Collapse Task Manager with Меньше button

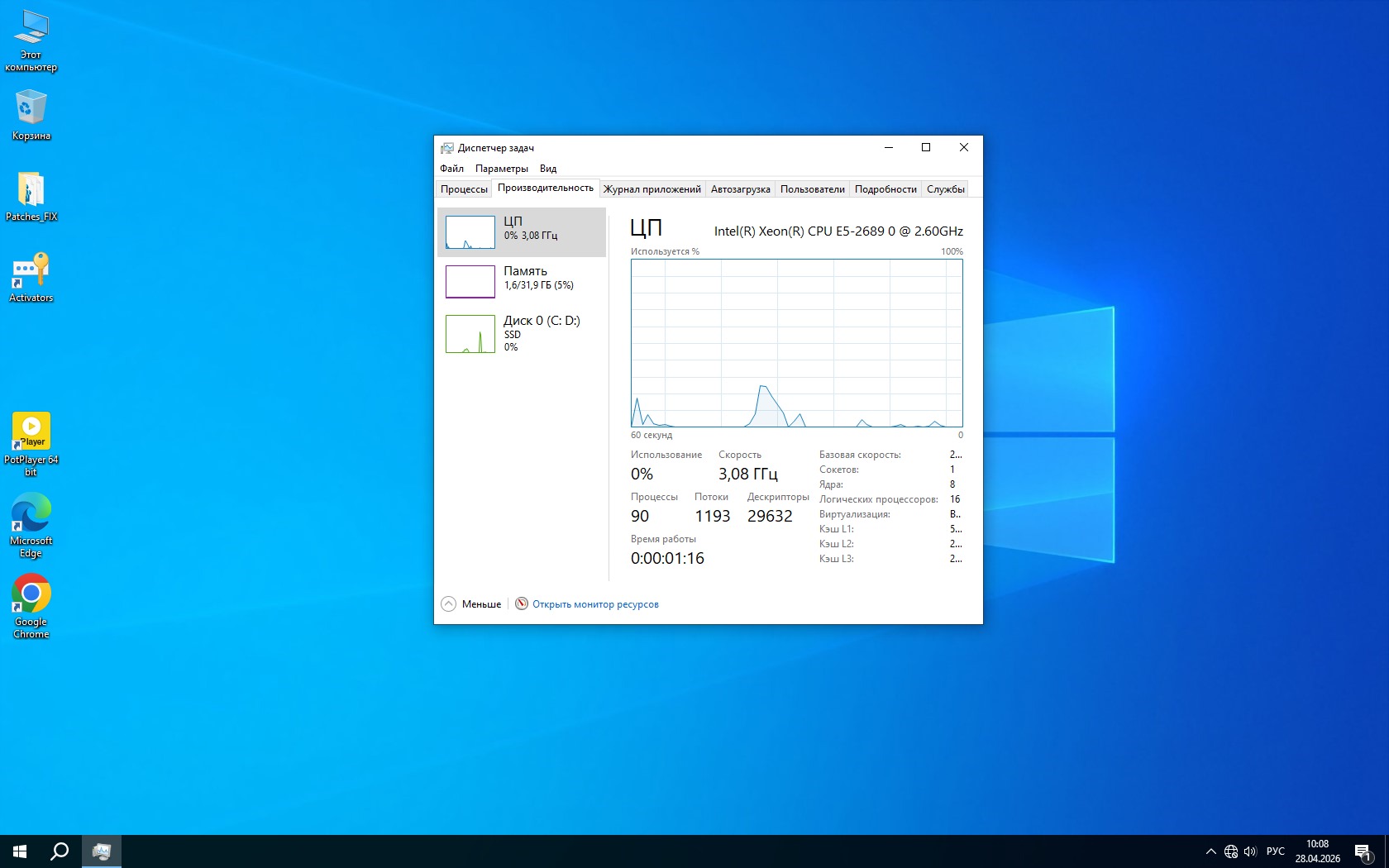click(472, 604)
